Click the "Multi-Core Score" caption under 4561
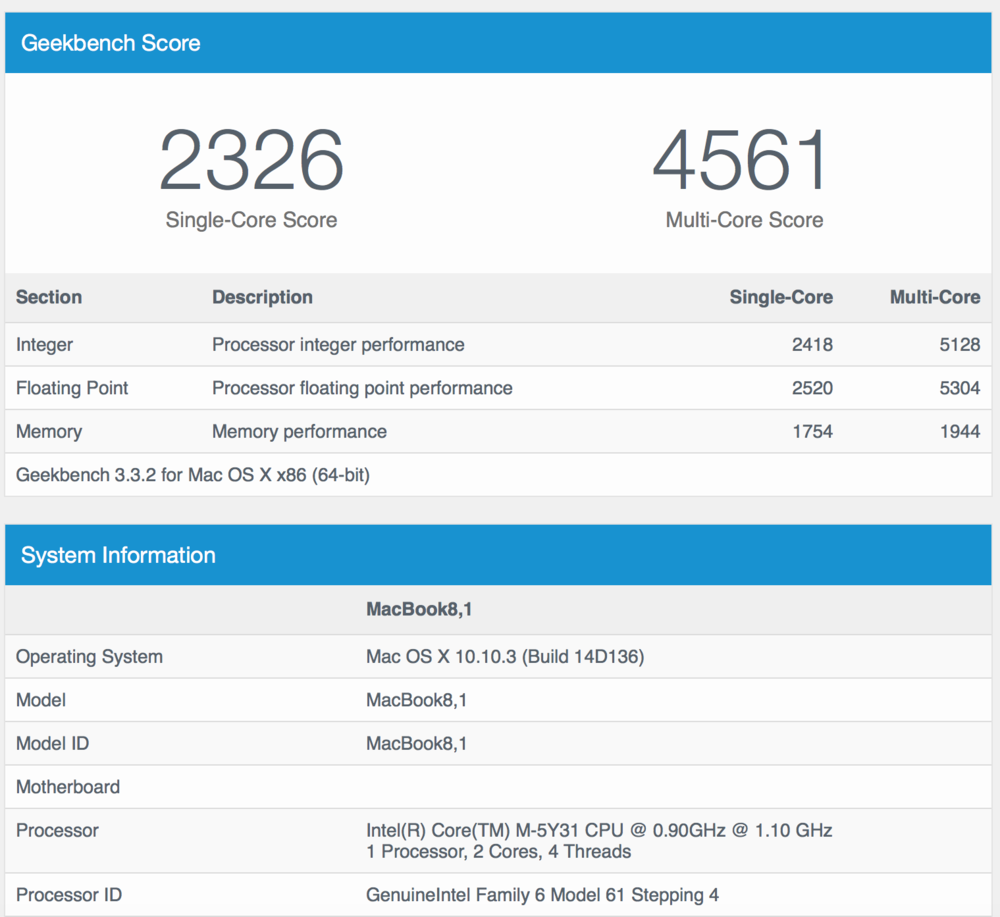1000x917 pixels. click(x=744, y=220)
